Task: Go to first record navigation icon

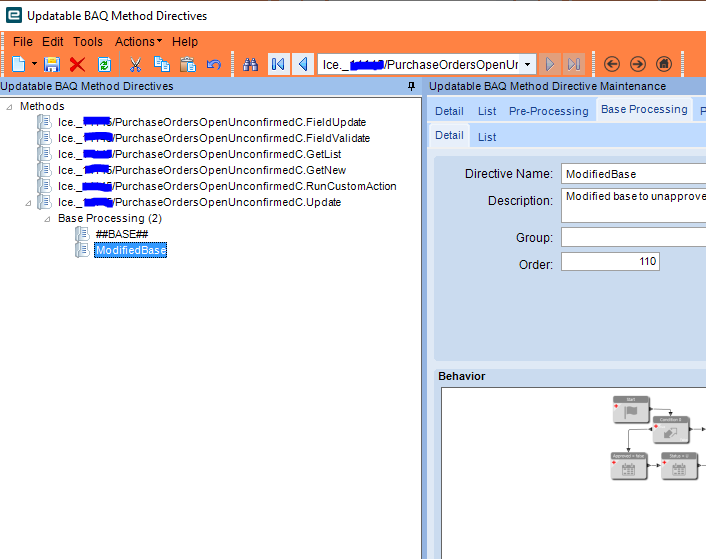Action: [x=278, y=64]
